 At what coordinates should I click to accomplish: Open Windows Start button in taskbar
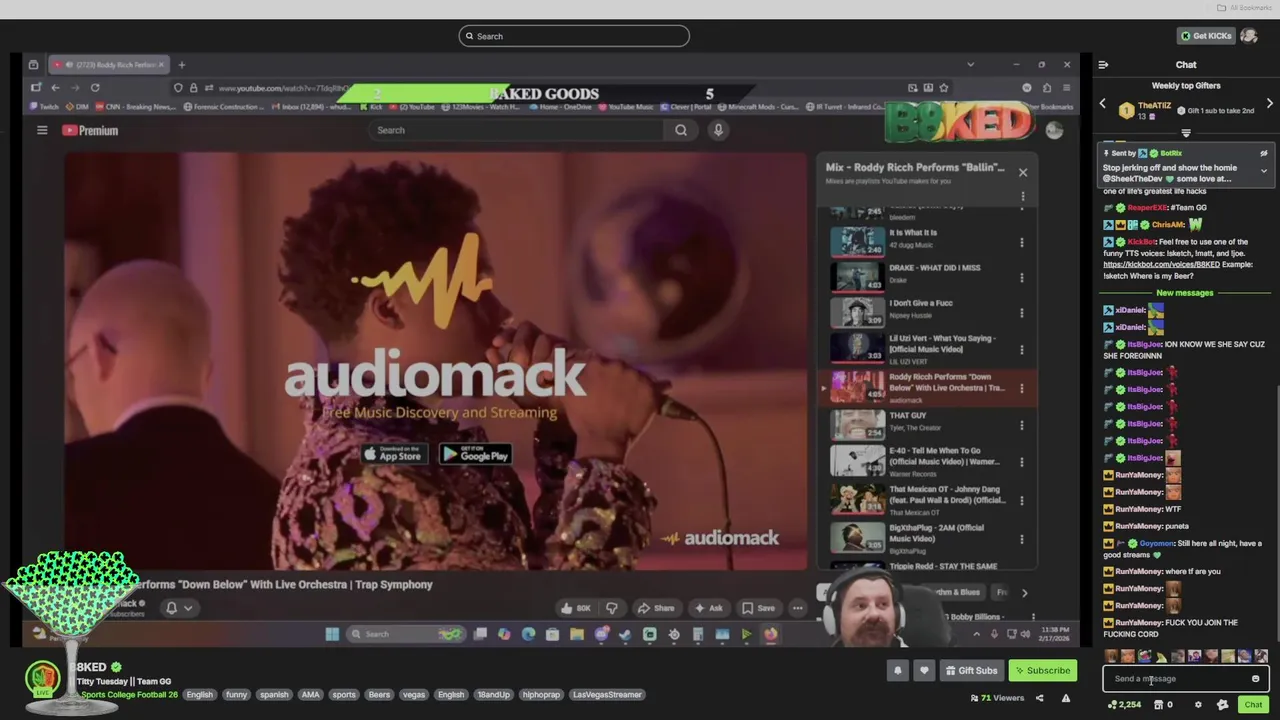(x=332, y=634)
